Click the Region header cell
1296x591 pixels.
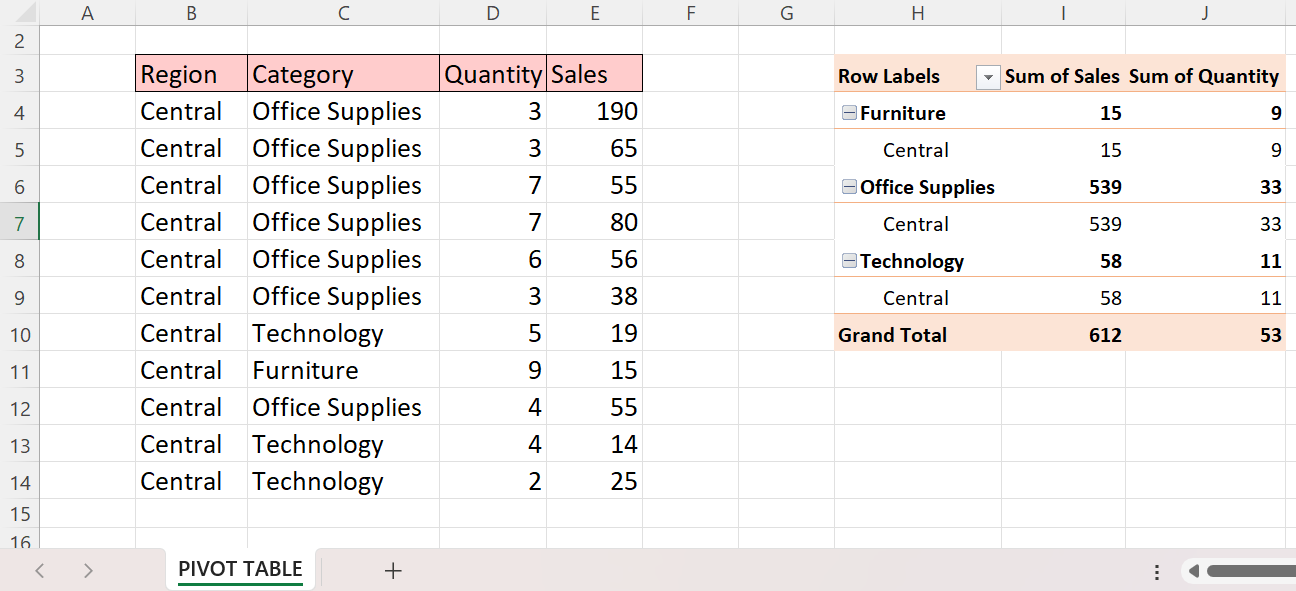coord(191,74)
